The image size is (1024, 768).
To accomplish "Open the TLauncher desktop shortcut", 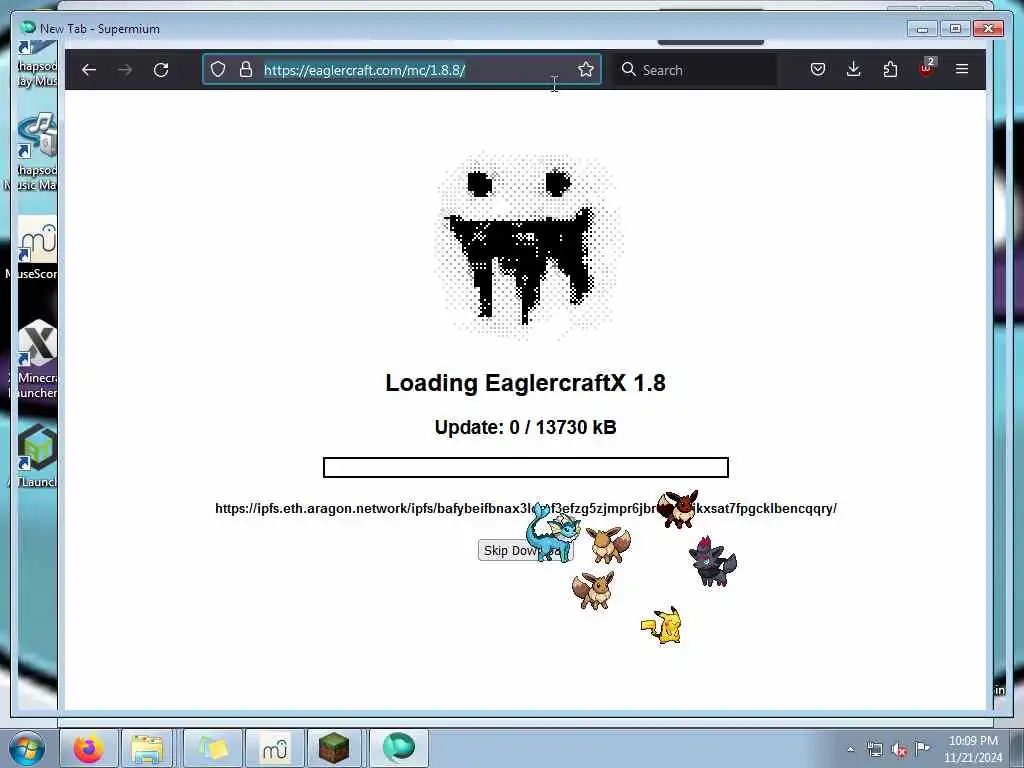I will coord(35,456).
